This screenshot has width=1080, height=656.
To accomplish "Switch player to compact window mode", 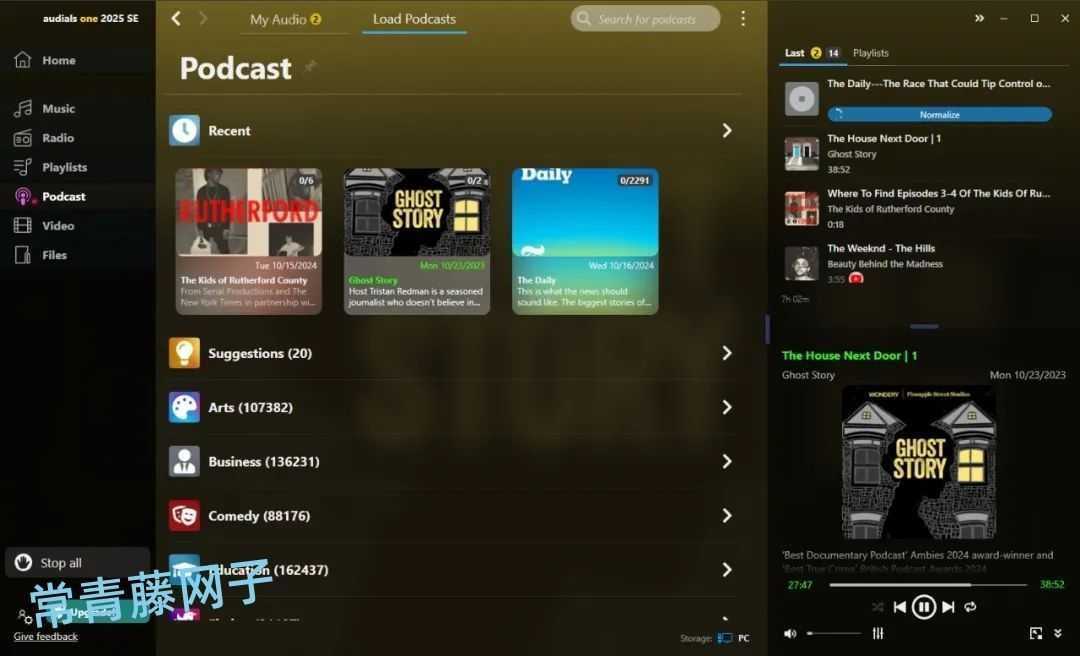I will [x=1035, y=633].
